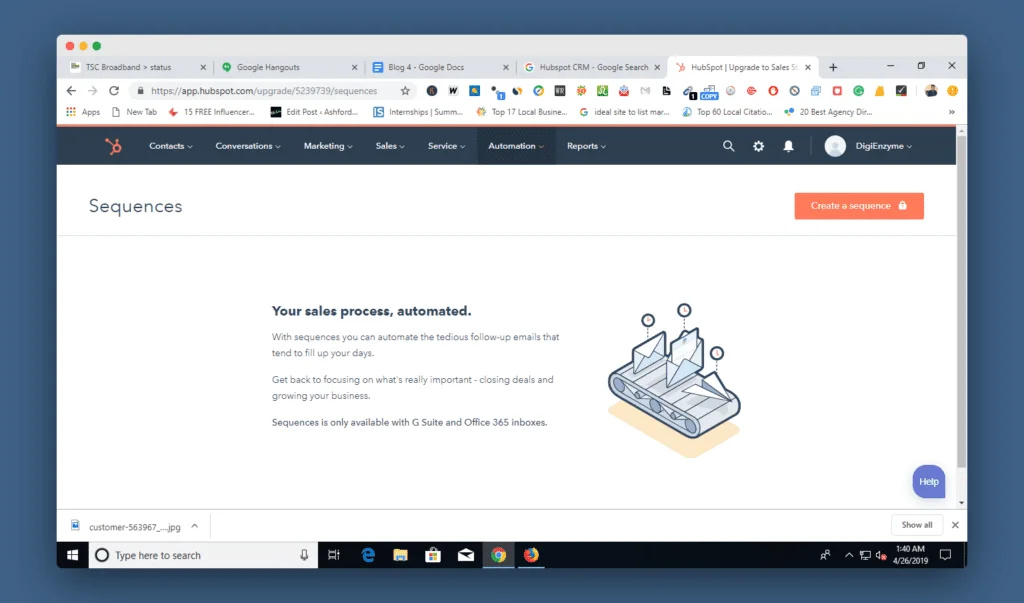This screenshot has width=1024, height=603.
Task: Click the HubSpot sprocket logo
Action: [x=114, y=146]
